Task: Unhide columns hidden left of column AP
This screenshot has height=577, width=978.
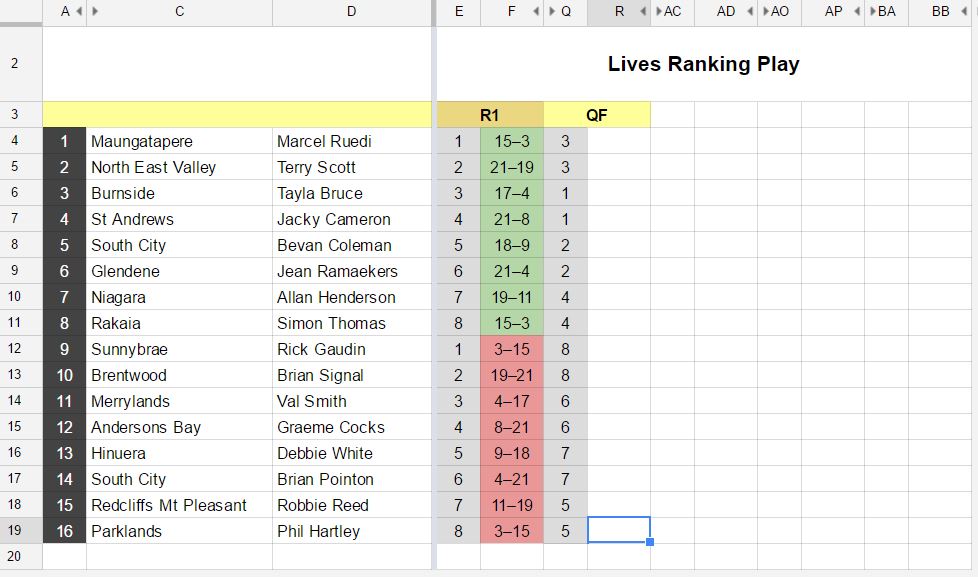Action: (765, 11)
